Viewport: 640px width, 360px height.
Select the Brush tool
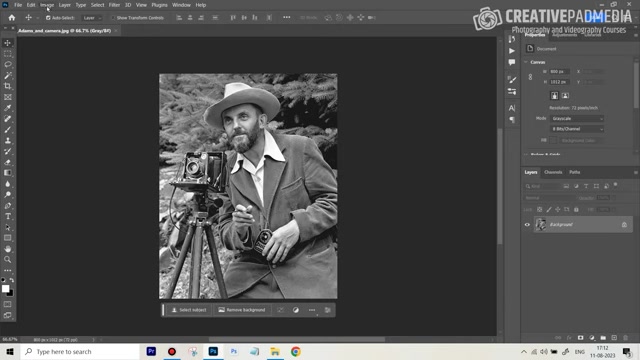tap(8, 129)
